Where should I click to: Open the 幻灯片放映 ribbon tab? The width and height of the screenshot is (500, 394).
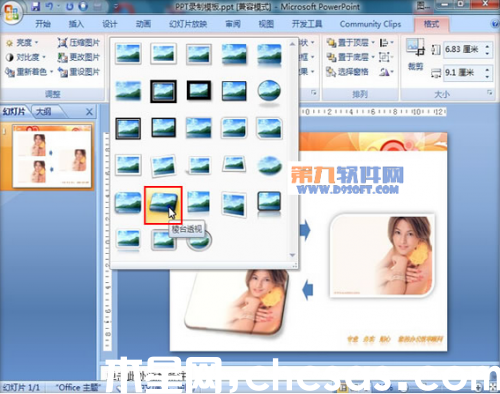[x=188, y=24]
